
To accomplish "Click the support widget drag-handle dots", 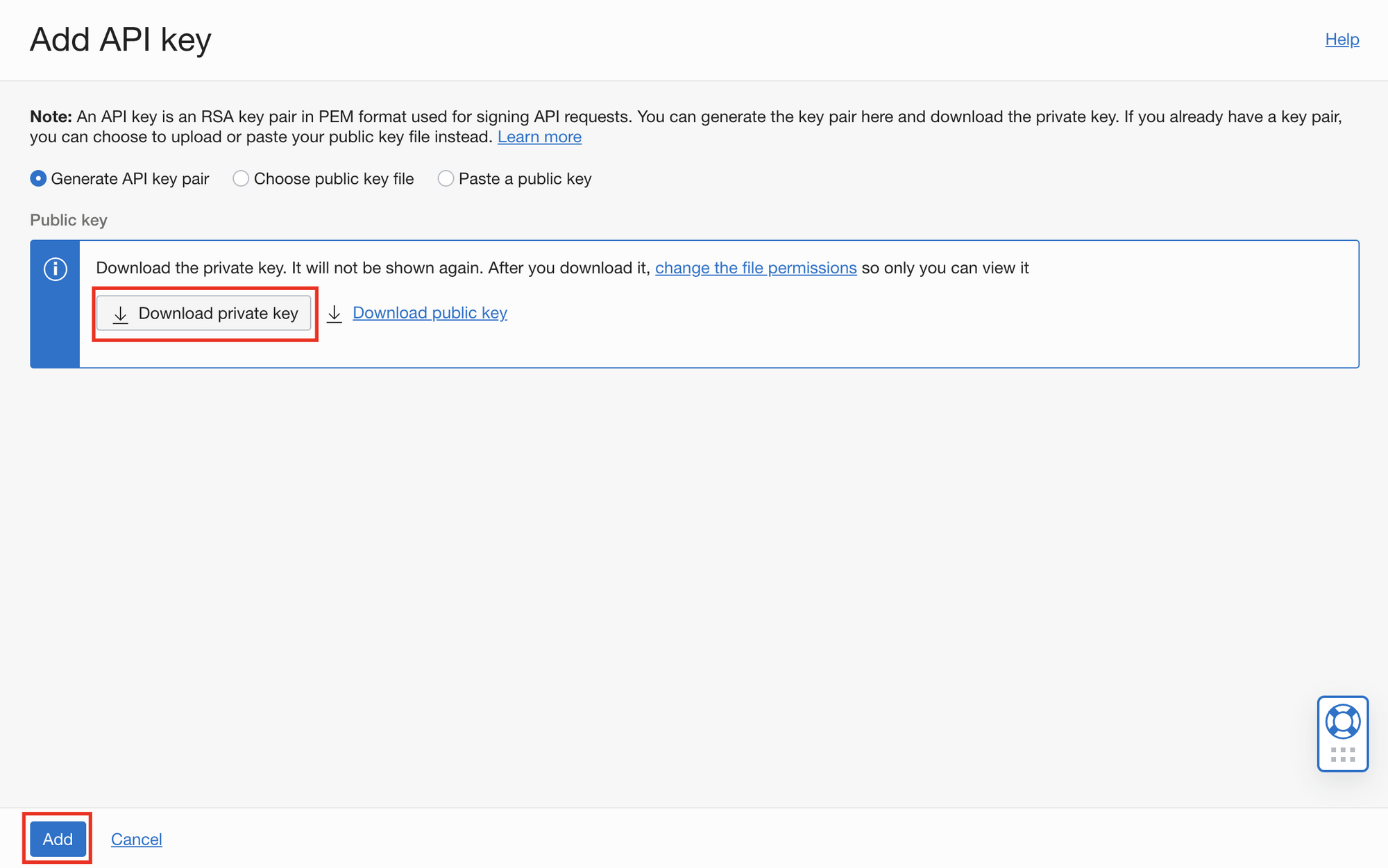I will click(1342, 755).
